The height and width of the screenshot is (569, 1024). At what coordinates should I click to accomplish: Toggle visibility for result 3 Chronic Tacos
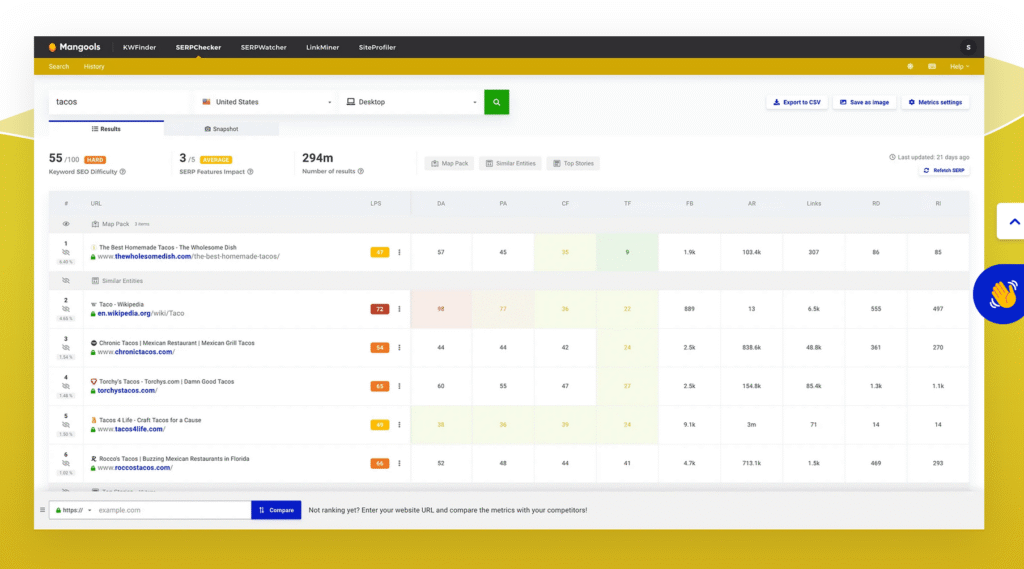point(66,348)
